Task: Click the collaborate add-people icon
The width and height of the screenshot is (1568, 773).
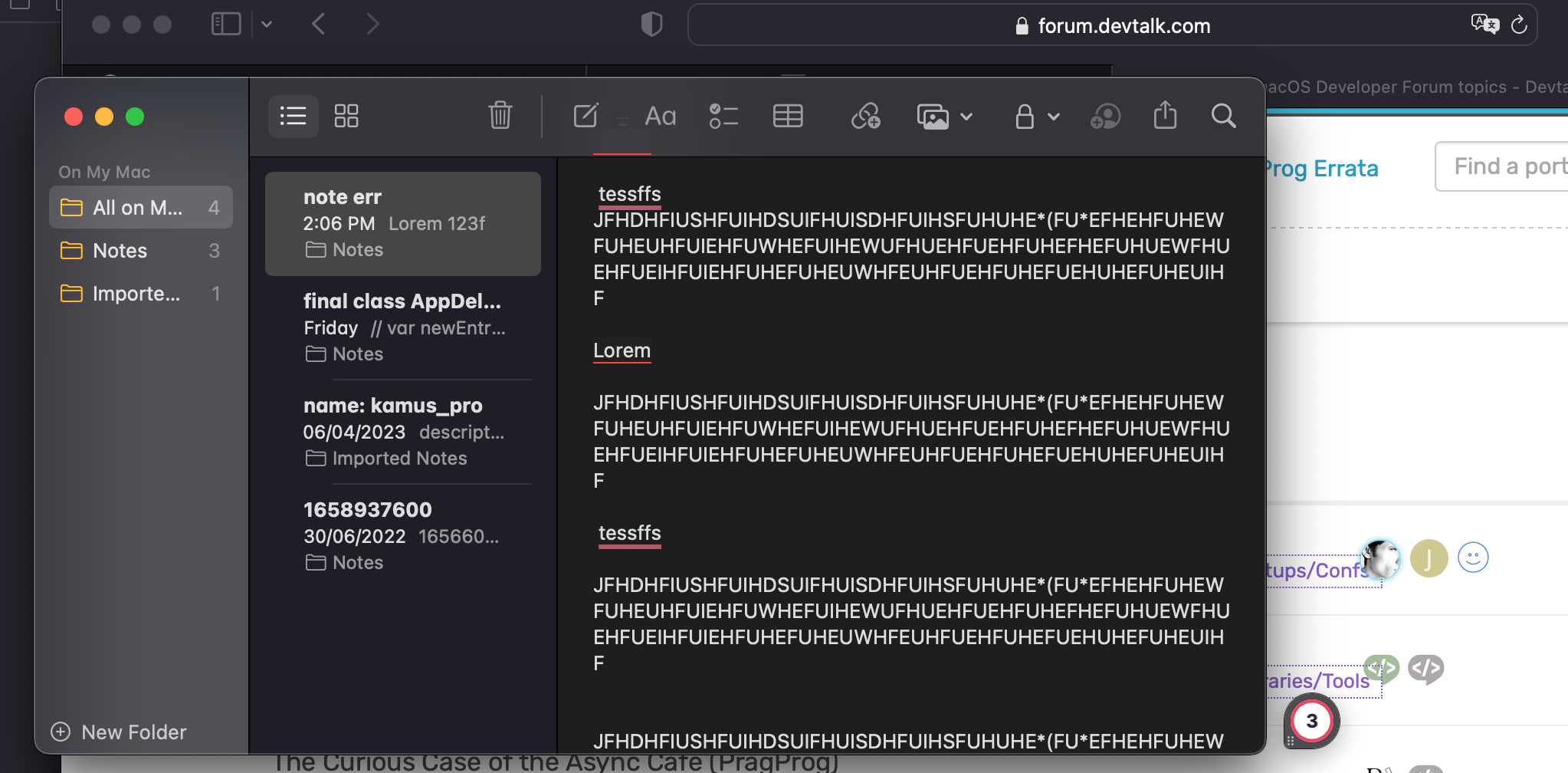Action: pyautogui.click(x=1104, y=116)
